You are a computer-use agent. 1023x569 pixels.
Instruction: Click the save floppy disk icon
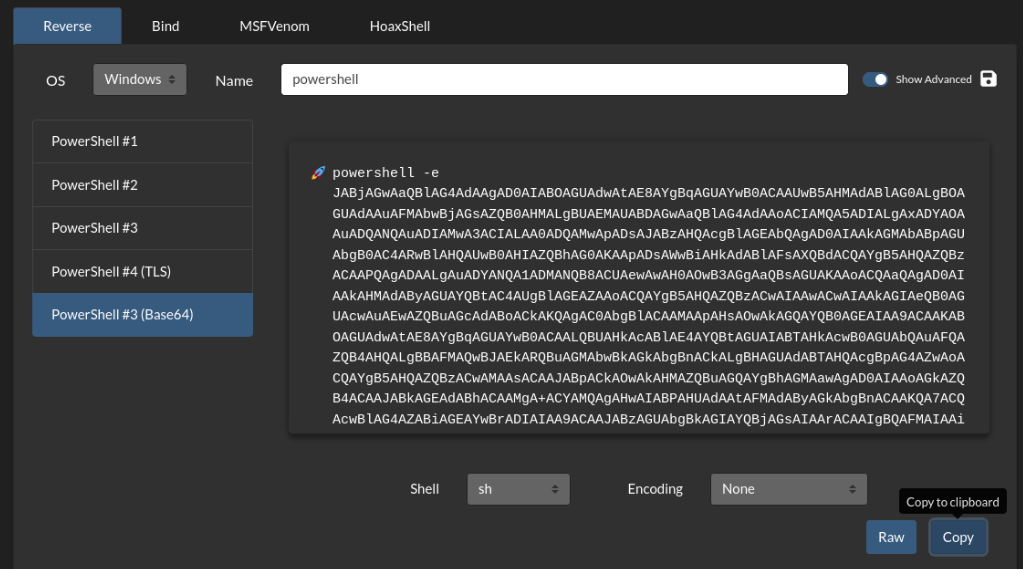click(988, 79)
